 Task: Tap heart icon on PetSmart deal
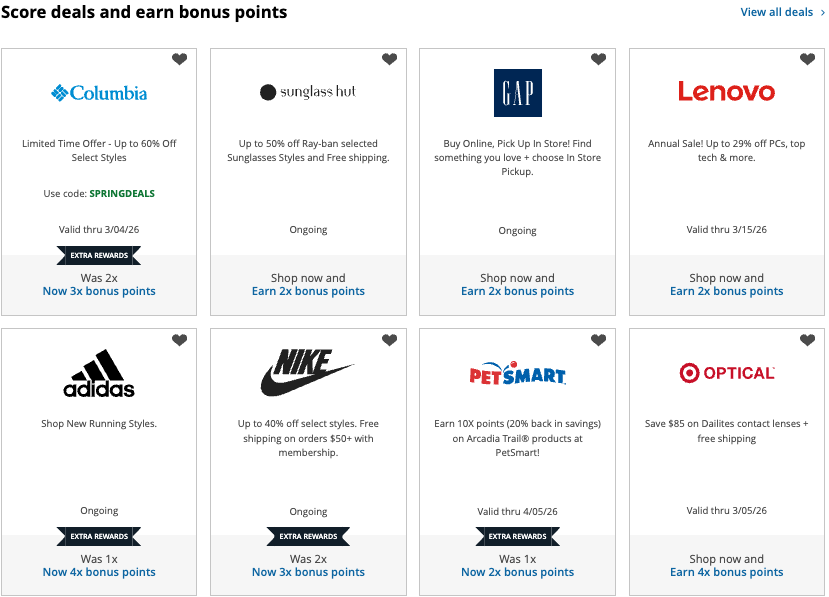[598, 341]
